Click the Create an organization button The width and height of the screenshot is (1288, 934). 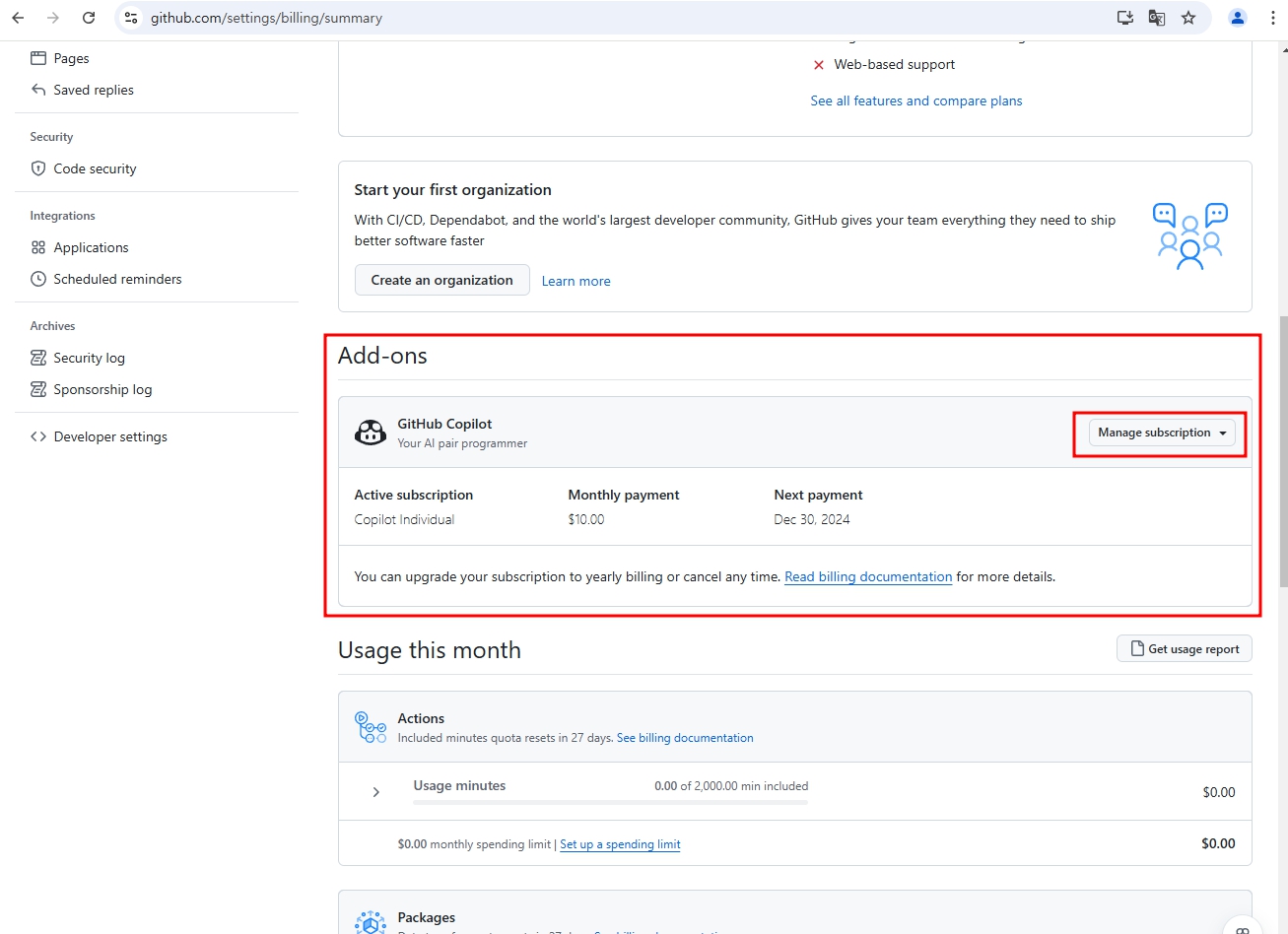[x=441, y=280]
